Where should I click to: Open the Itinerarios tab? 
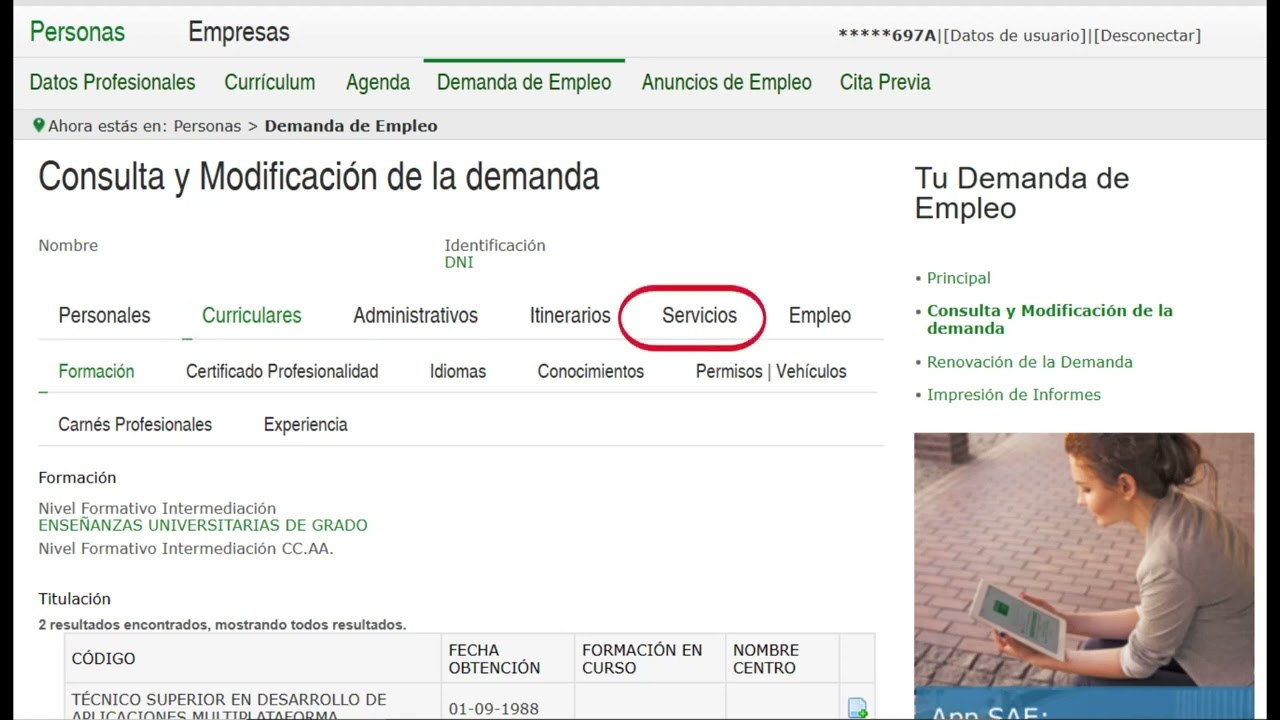(570, 316)
